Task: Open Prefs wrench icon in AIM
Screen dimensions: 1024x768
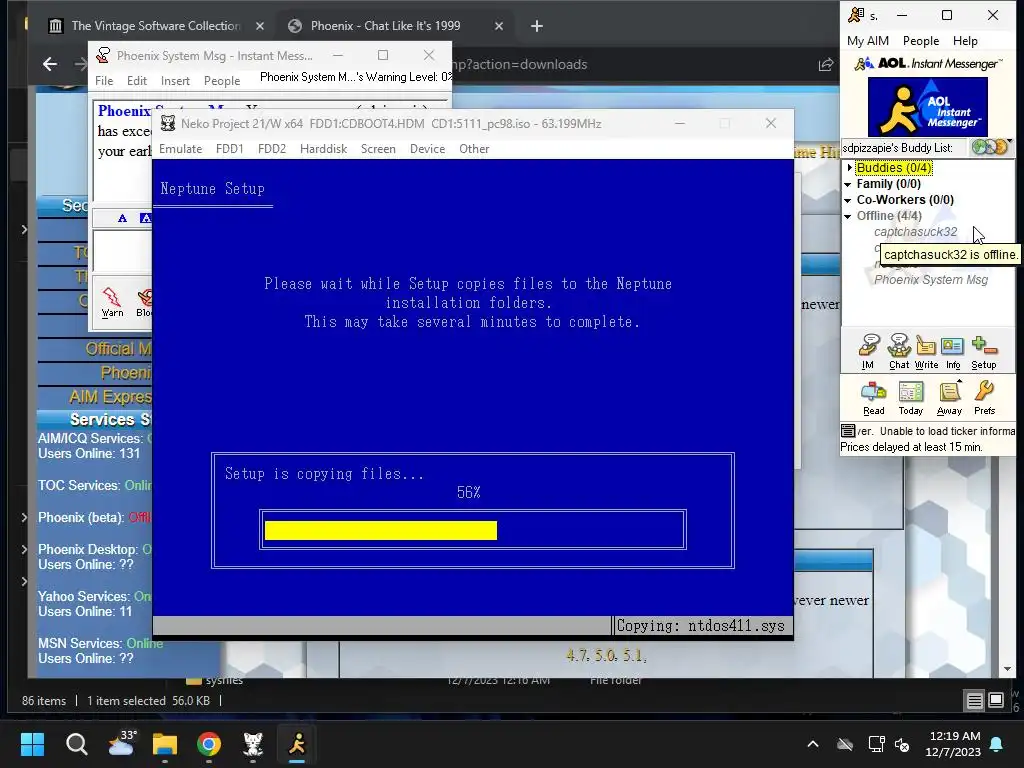Action: [984, 398]
